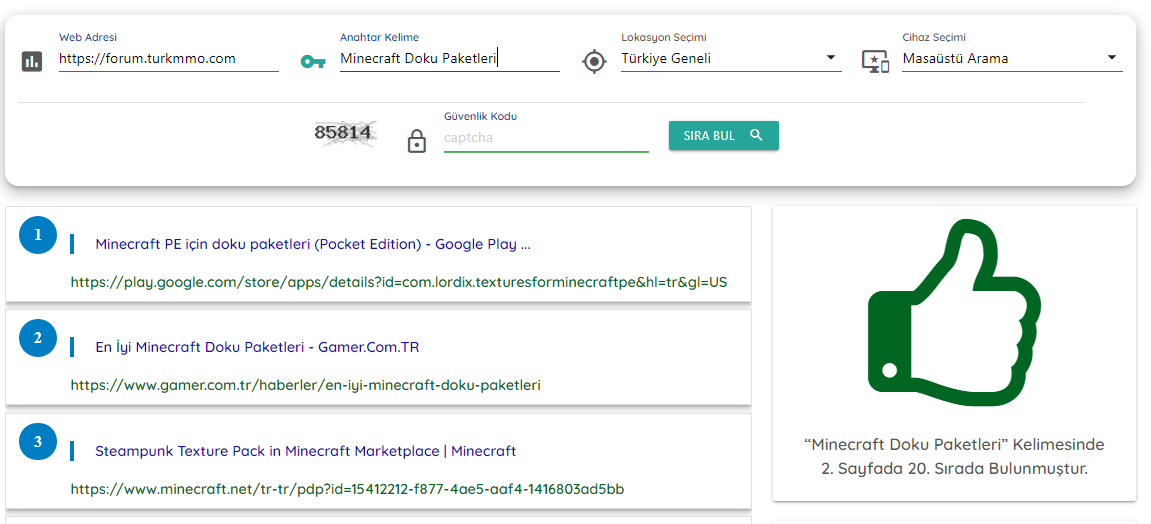Click the captcha image showing 85814
This screenshot has width=1151, height=524.
(x=345, y=134)
